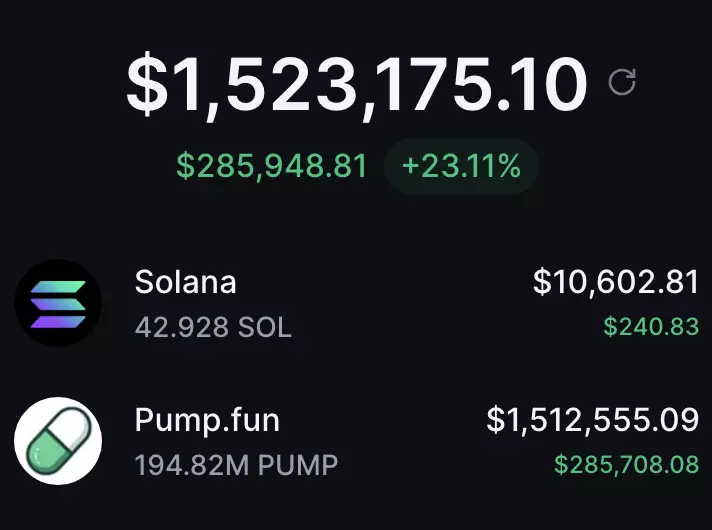The image size is (712, 530).
Task: Tap the +23.11% change badge
Action: 461,166
